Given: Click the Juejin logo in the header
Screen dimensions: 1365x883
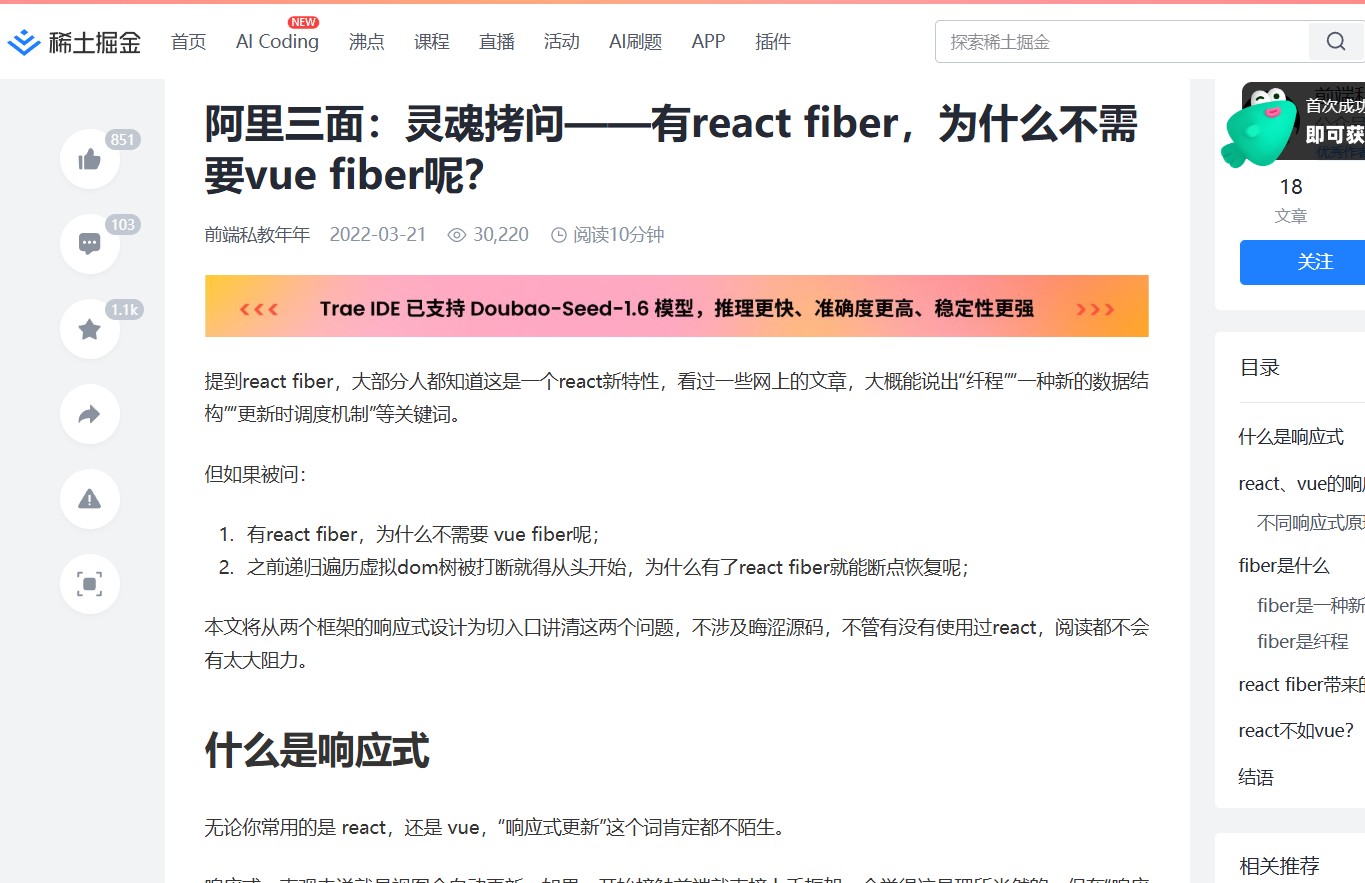Looking at the screenshot, I should (75, 42).
